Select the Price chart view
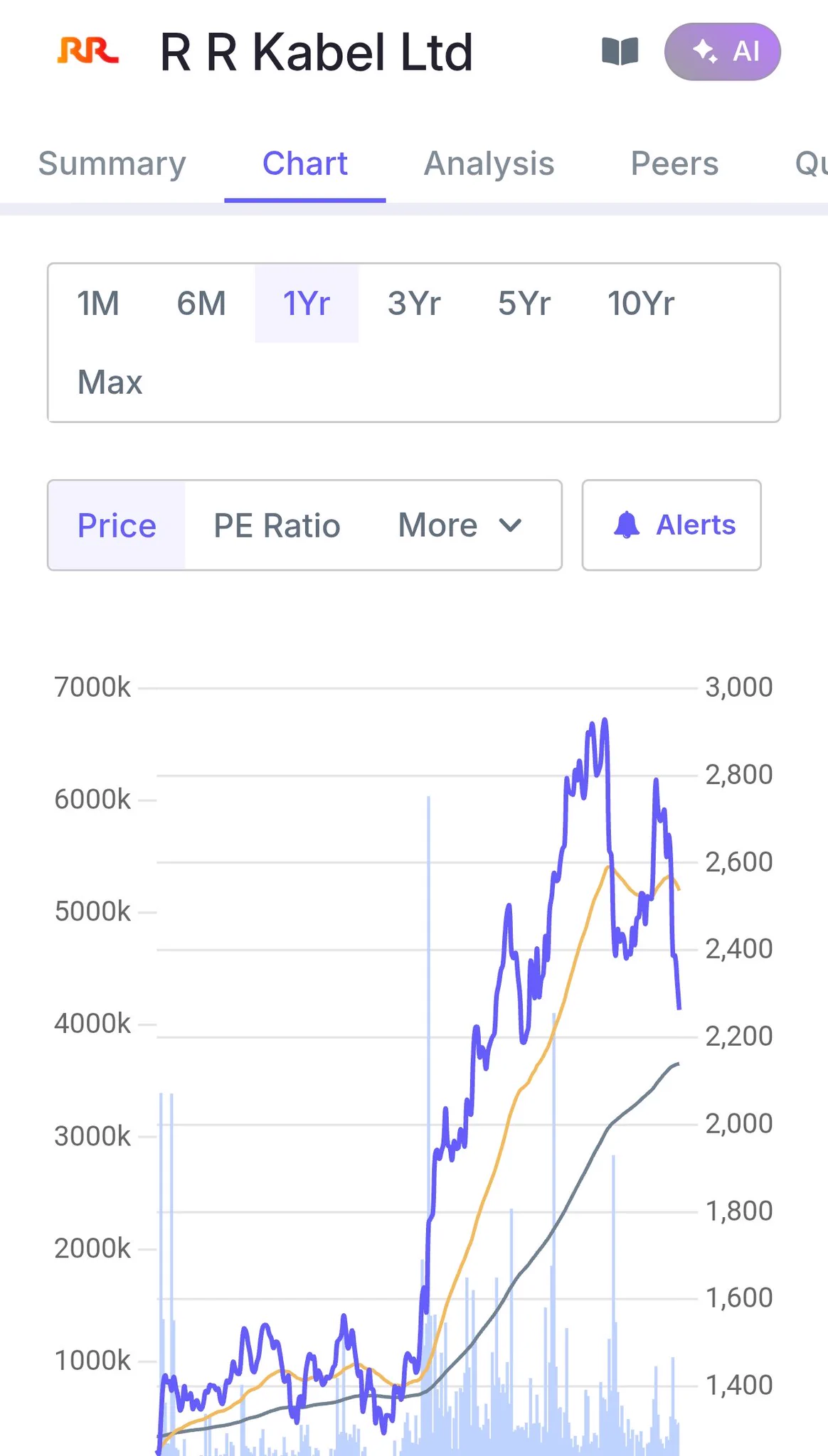This screenshot has height=1456, width=828. (117, 525)
